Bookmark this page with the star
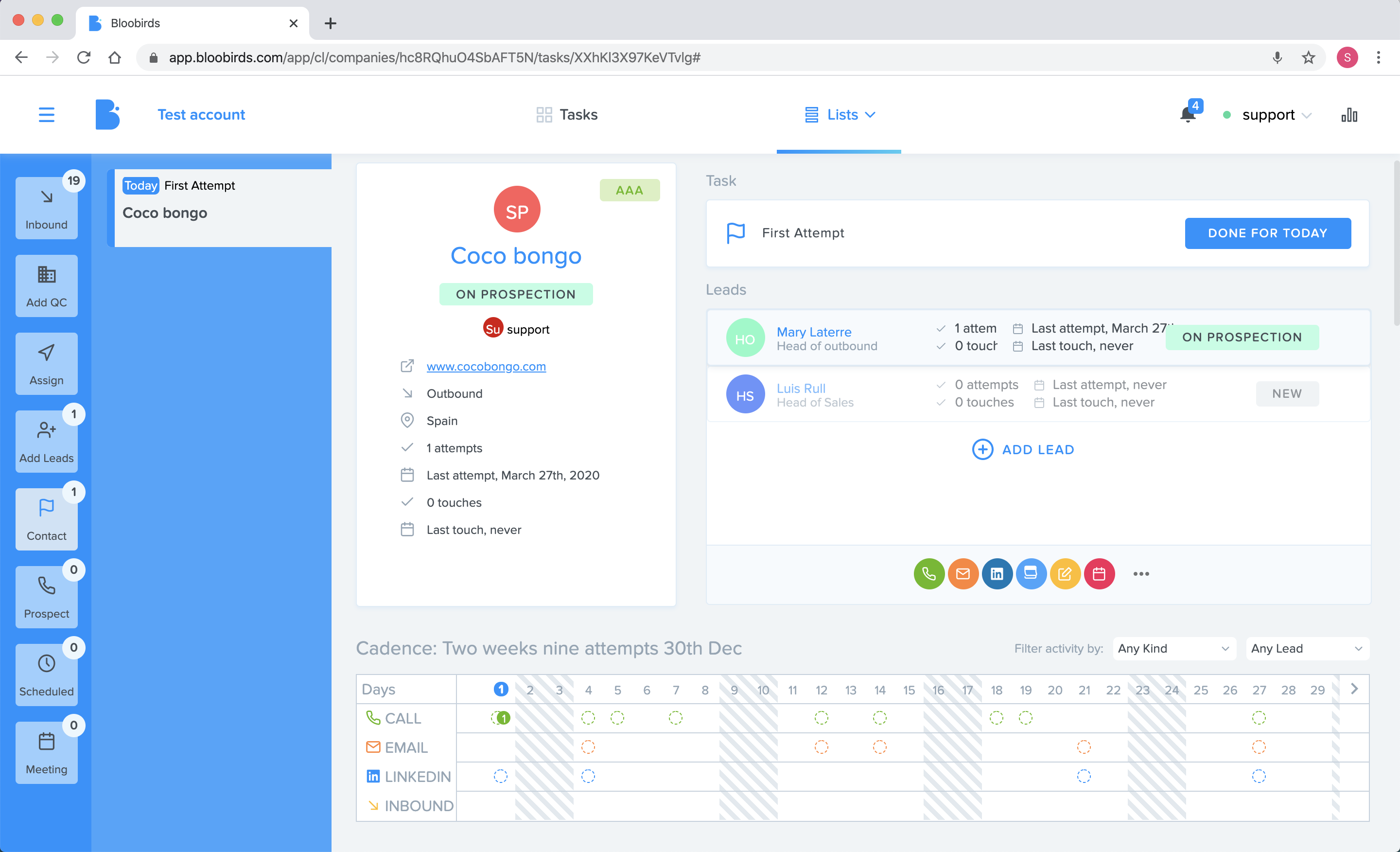The image size is (1400, 852). point(1308,57)
